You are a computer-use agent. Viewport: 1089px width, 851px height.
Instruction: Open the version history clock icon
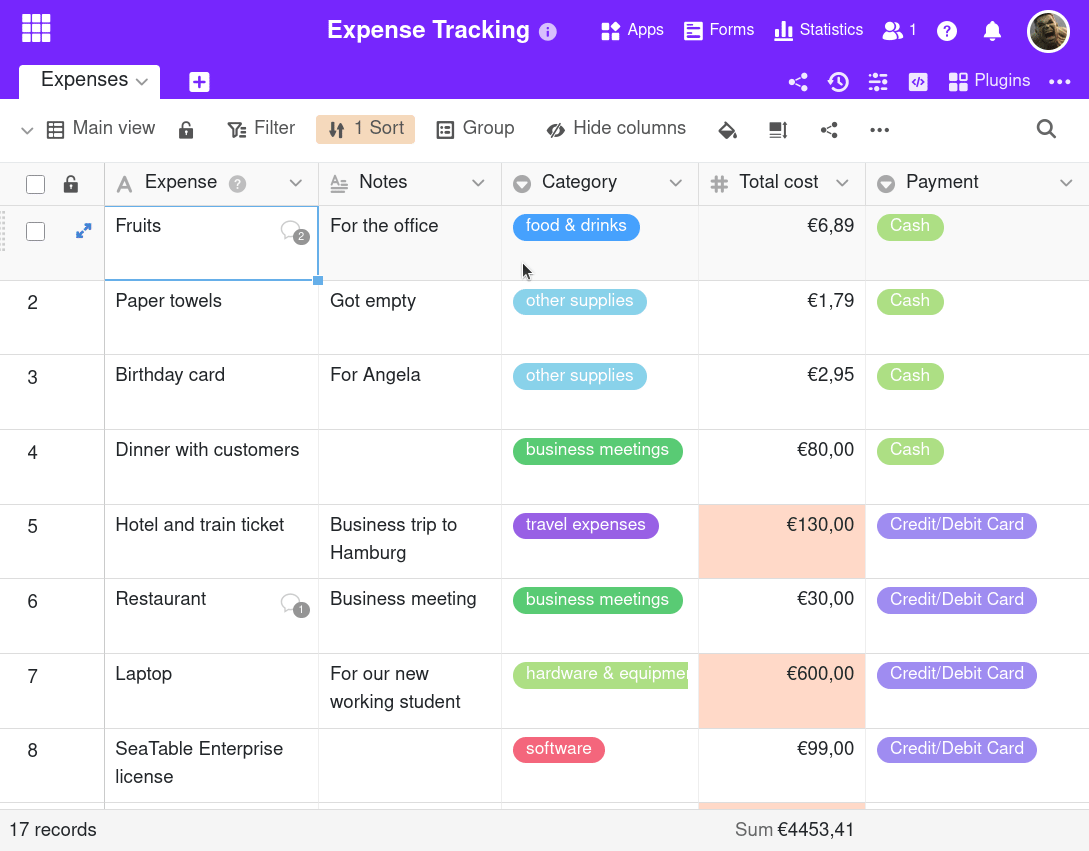pos(838,82)
